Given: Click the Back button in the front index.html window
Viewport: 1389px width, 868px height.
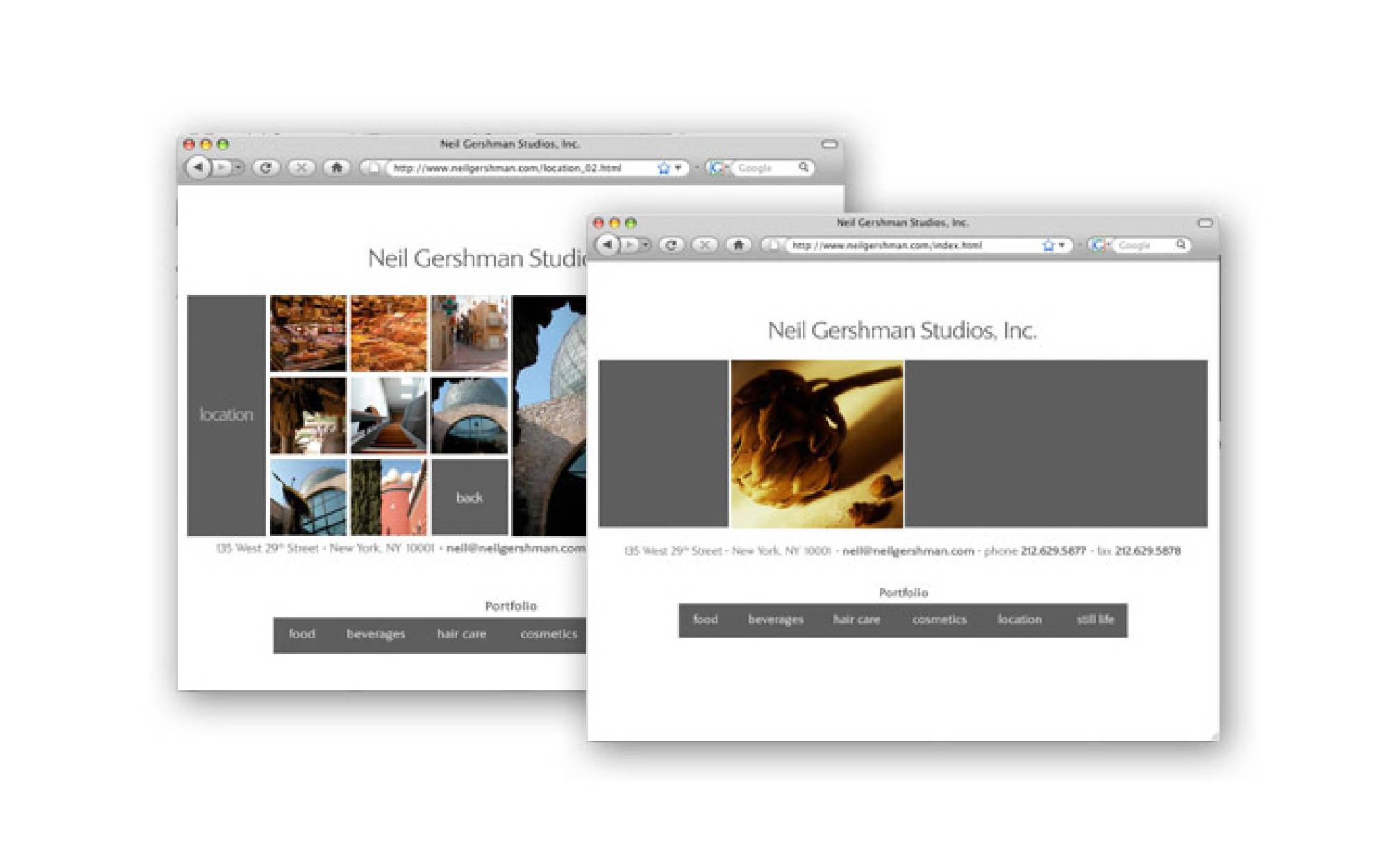Looking at the screenshot, I should coord(607,244).
